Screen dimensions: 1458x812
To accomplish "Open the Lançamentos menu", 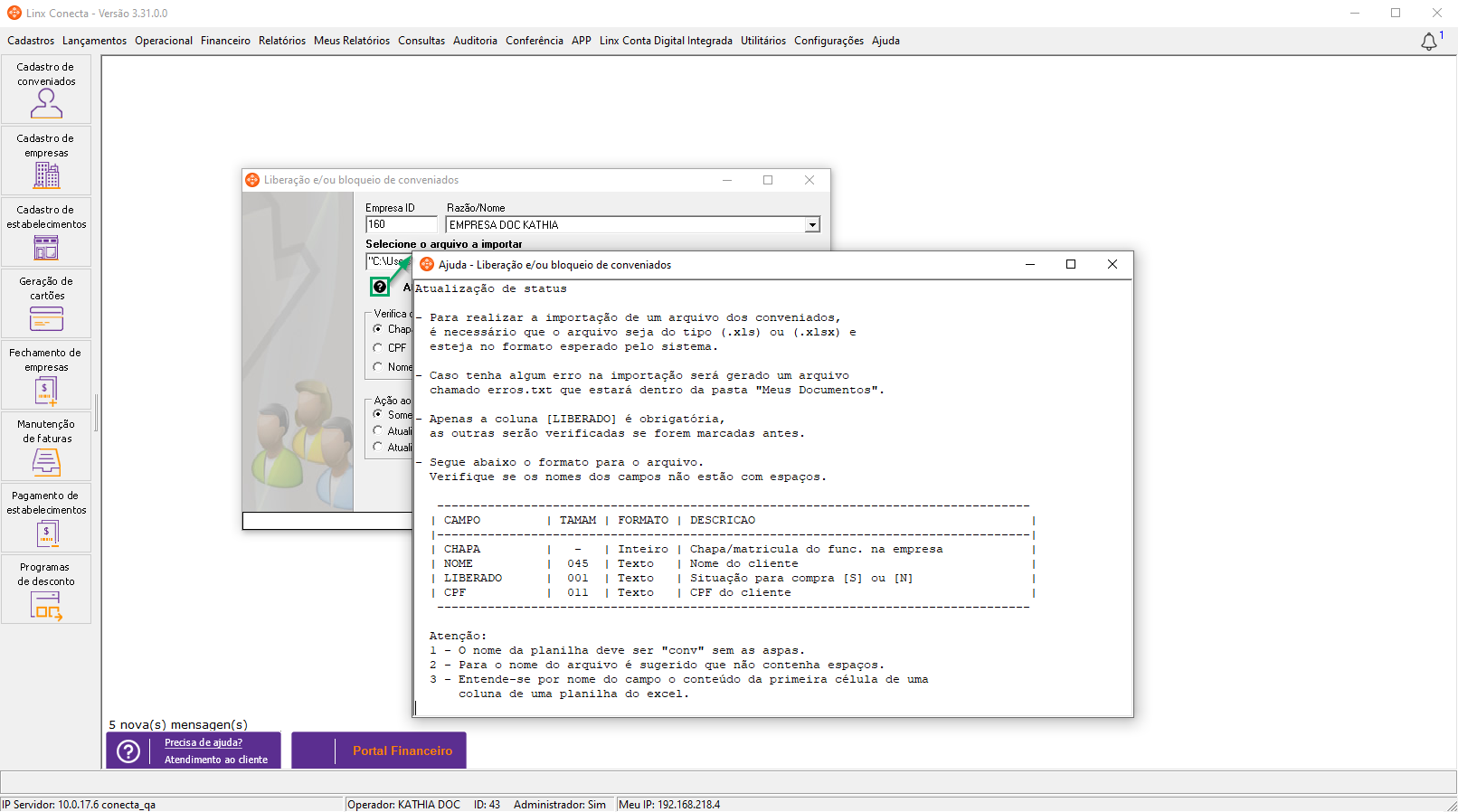I will [94, 41].
